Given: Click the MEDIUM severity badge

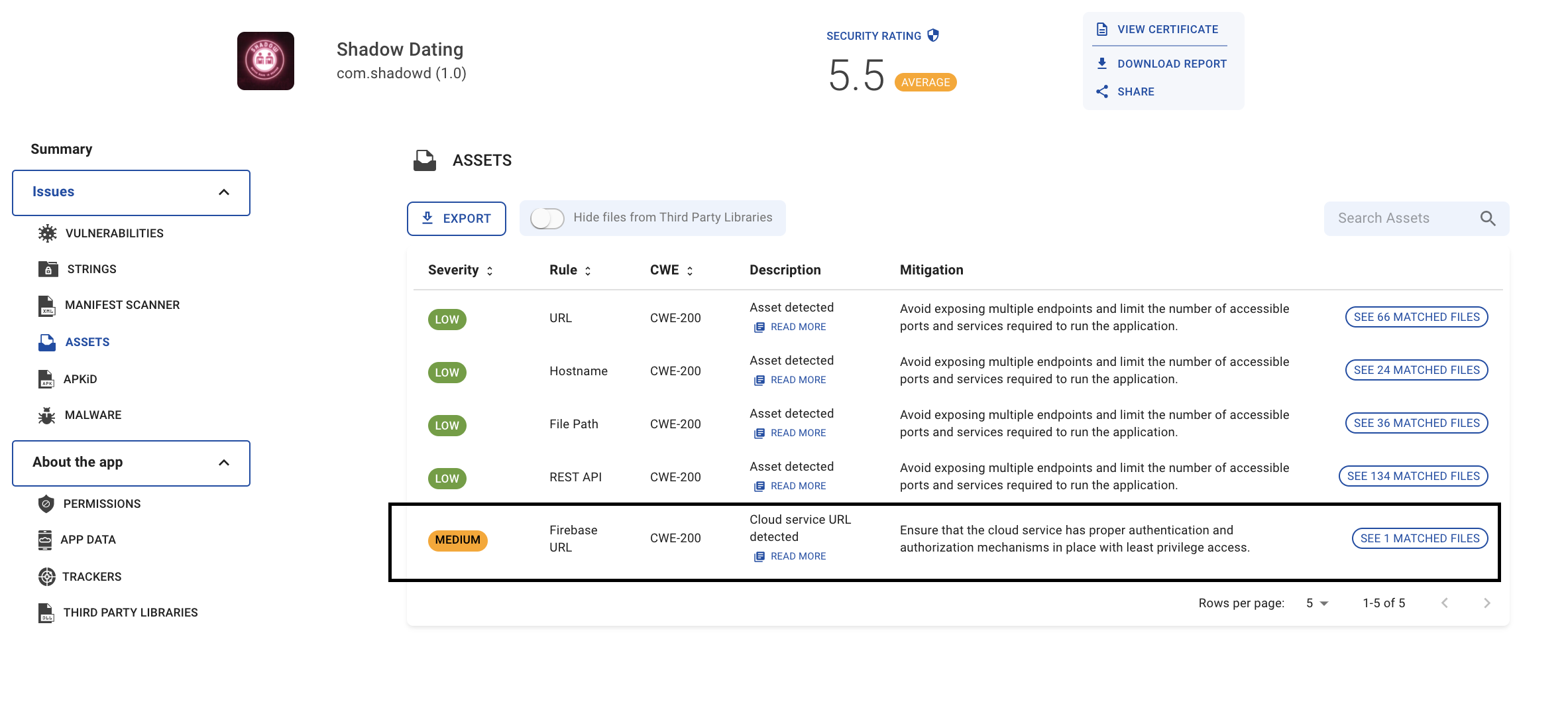Looking at the screenshot, I should pyautogui.click(x=458, y=540).
